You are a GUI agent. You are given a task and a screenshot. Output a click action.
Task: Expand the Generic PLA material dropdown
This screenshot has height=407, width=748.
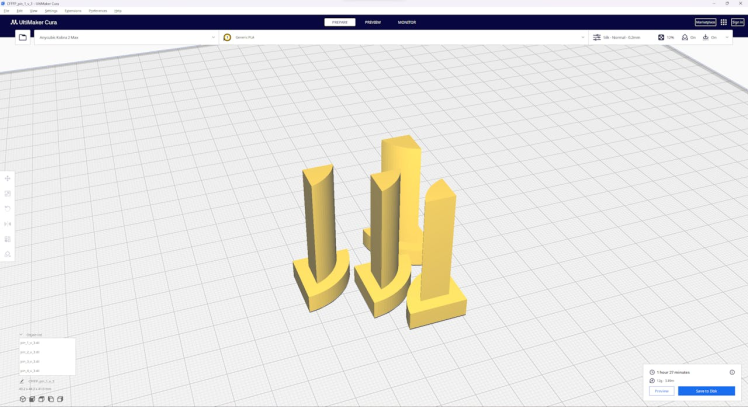coord(404,37)
